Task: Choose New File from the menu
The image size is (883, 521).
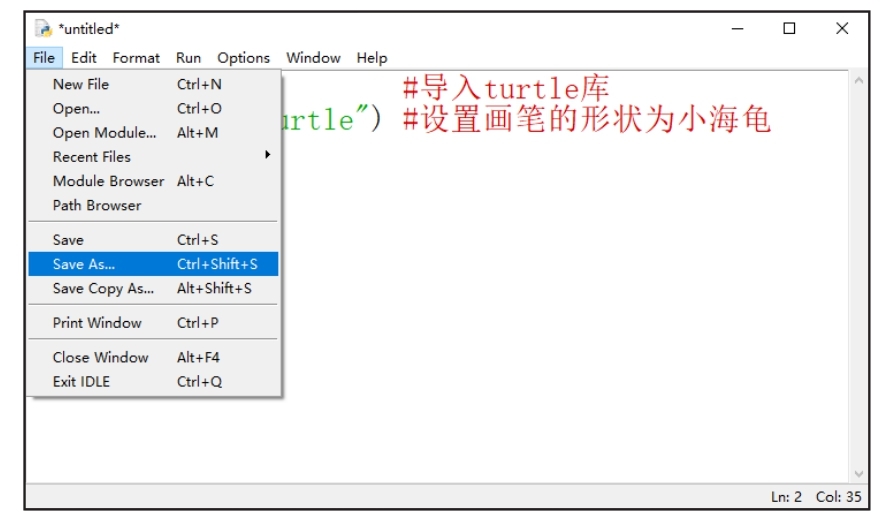Action: [153, 84]
